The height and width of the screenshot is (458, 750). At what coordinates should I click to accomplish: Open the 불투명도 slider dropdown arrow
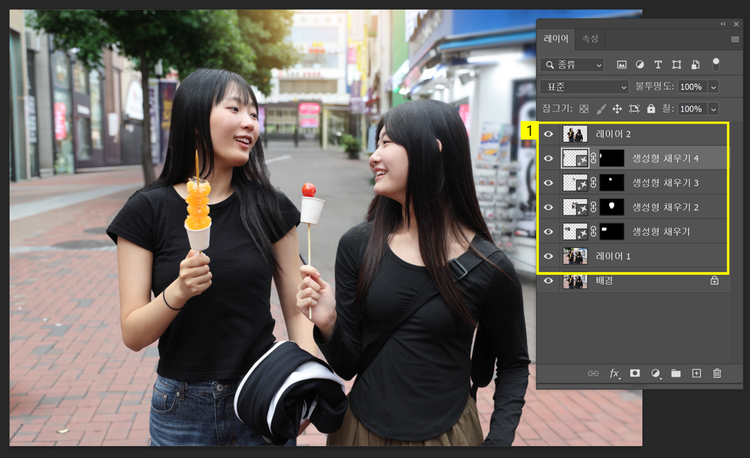pyautogui.click(x=714, y=87)
